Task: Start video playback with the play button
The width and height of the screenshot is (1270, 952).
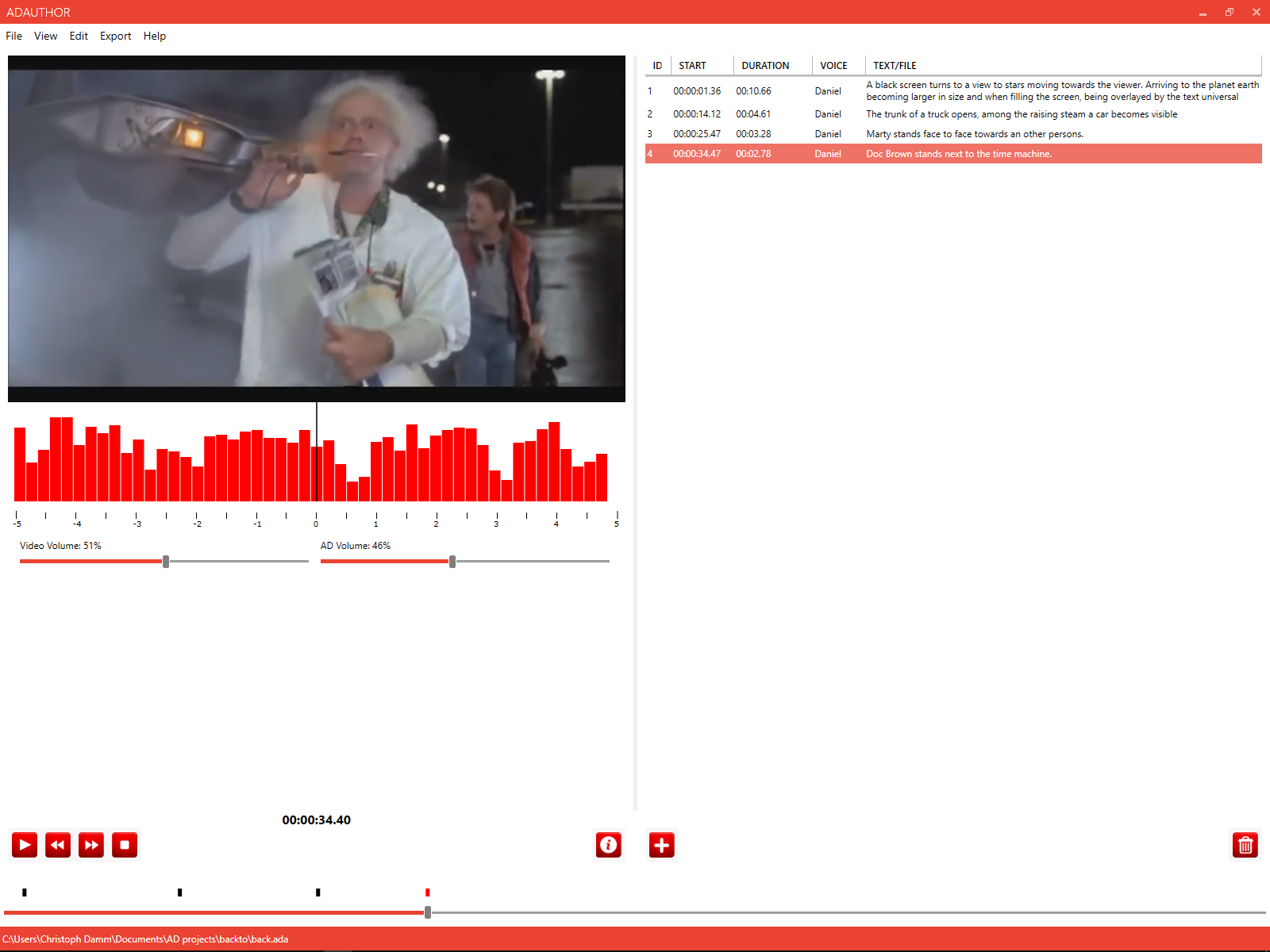Action: (25, 845)
